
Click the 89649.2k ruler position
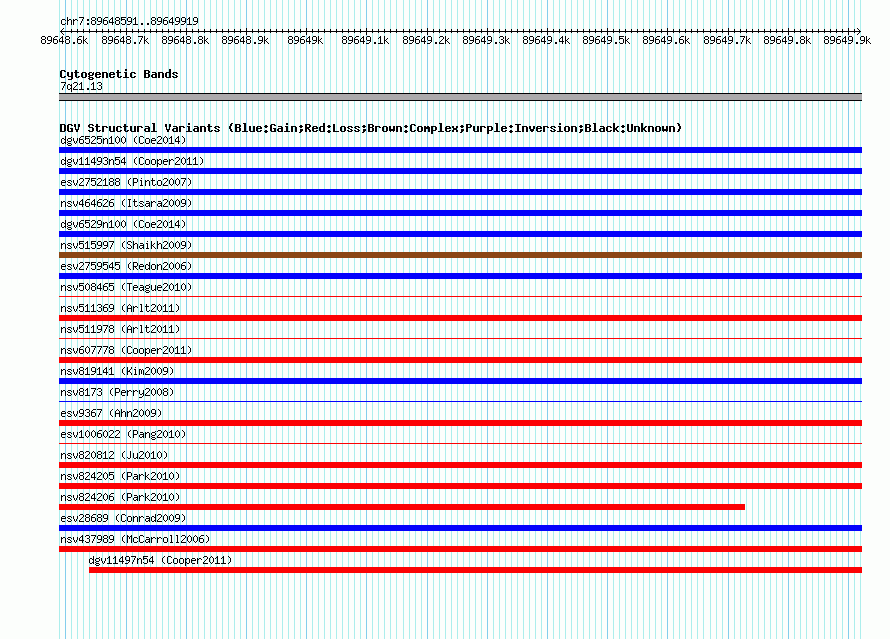click(426, 40)
